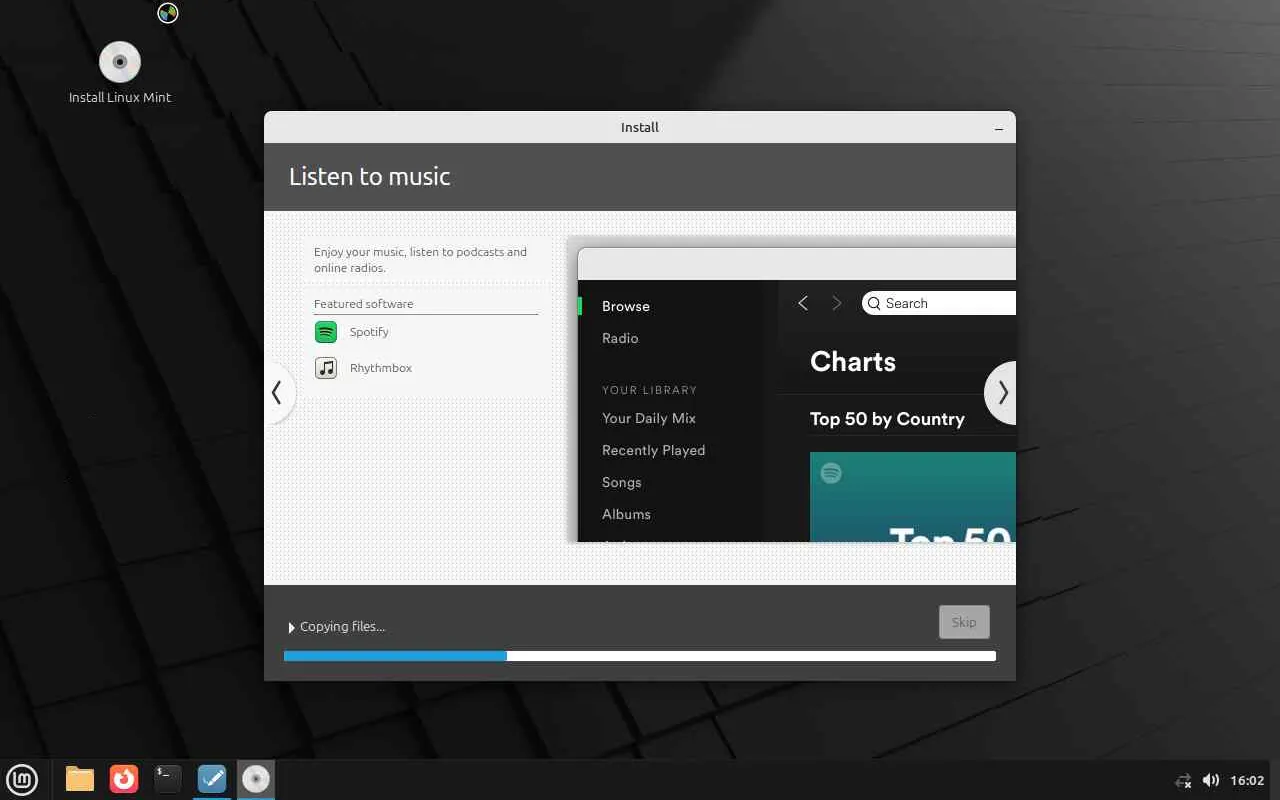
Task: Click the 'Enjoy your music' description text
Action: pyautogui.click(x=420, y=260)
